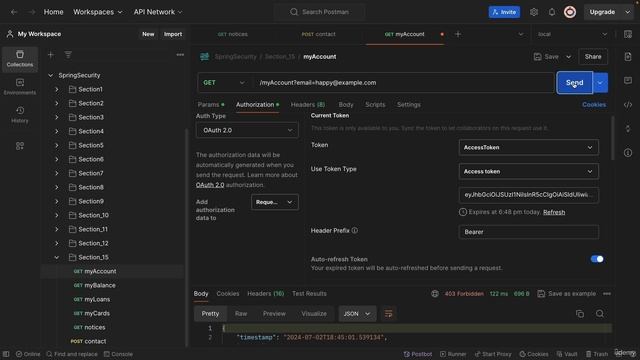This screenshot has width=640, height=360.
Task: Open the environment quick look icon
Action: 628,34
